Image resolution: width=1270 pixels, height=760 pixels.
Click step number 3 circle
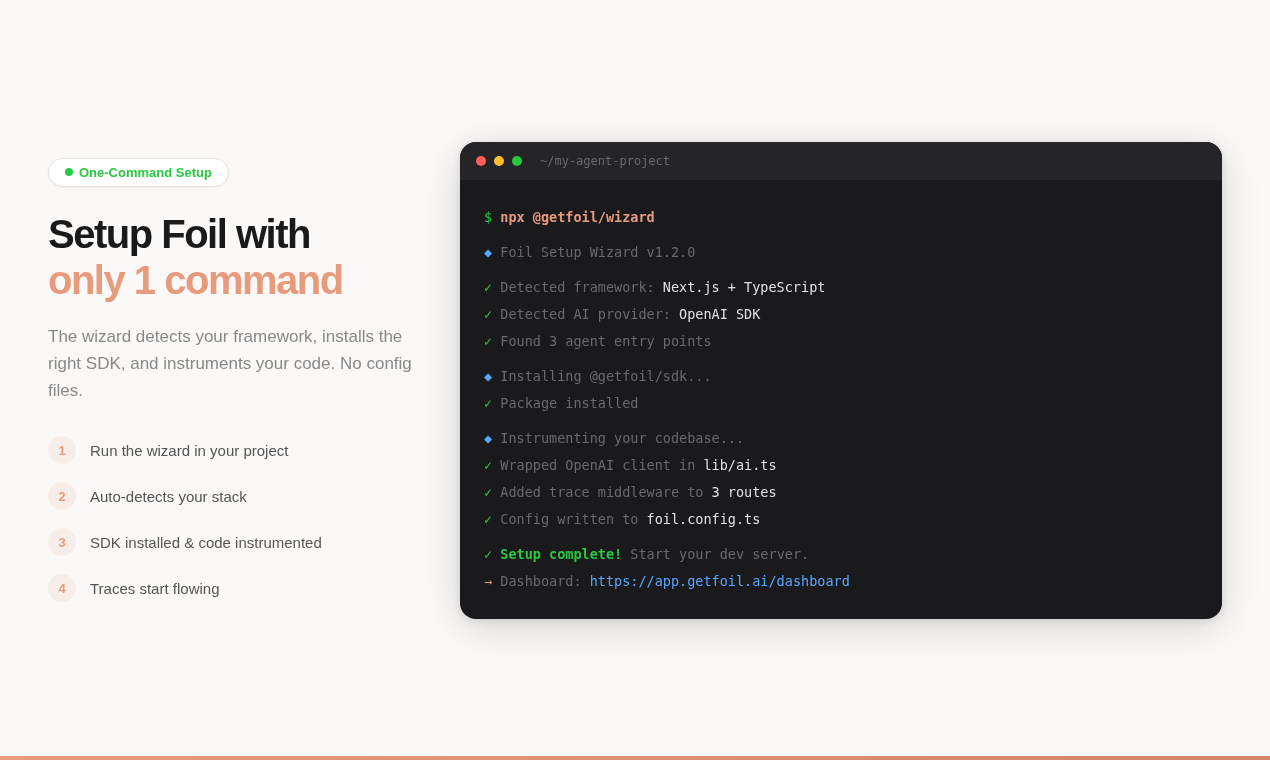click(x=62, y=542)
